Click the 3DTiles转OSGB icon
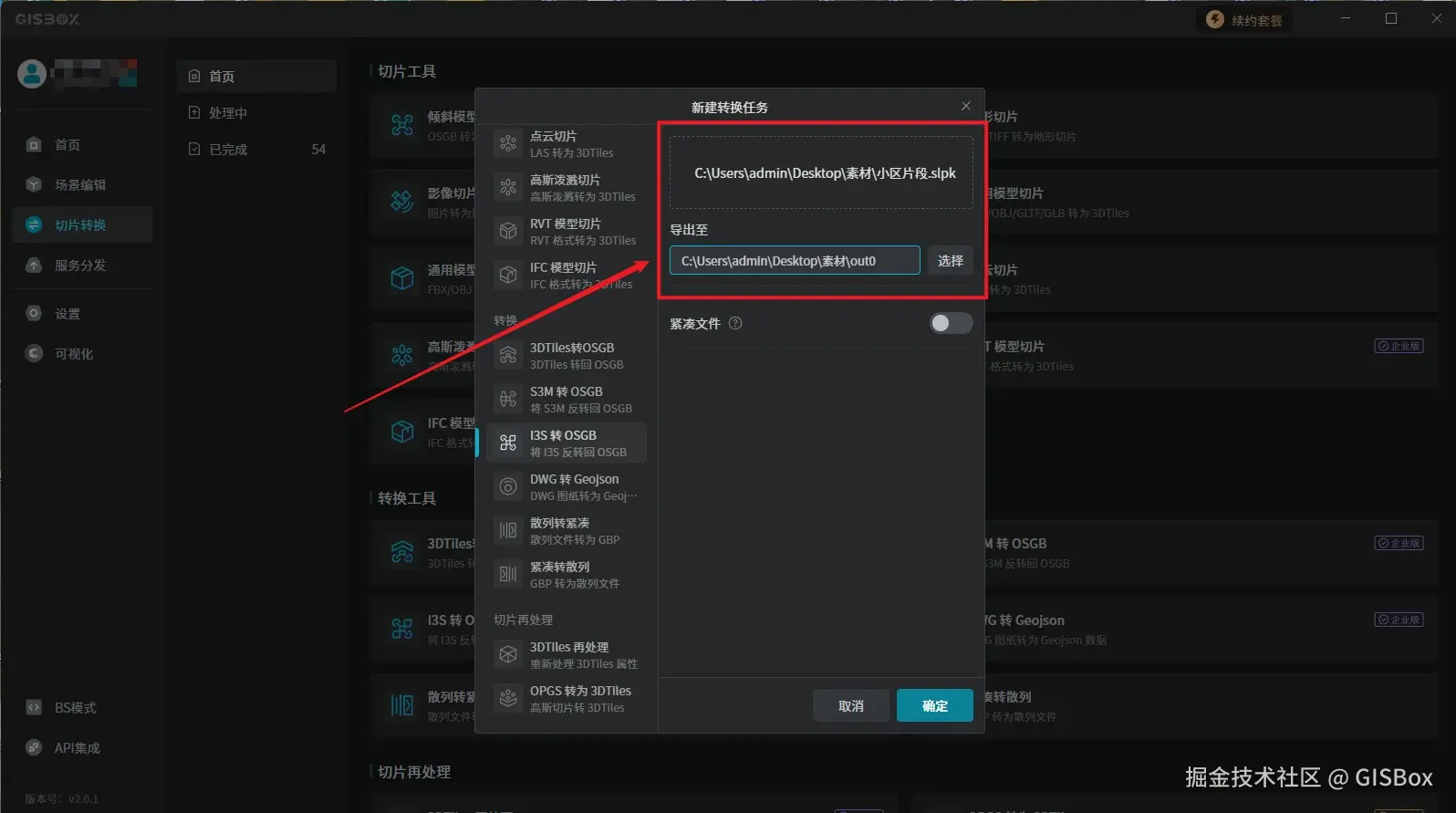Image resolution: width=1456 pixels, height=813 pixels. click(x=508, y=355)
